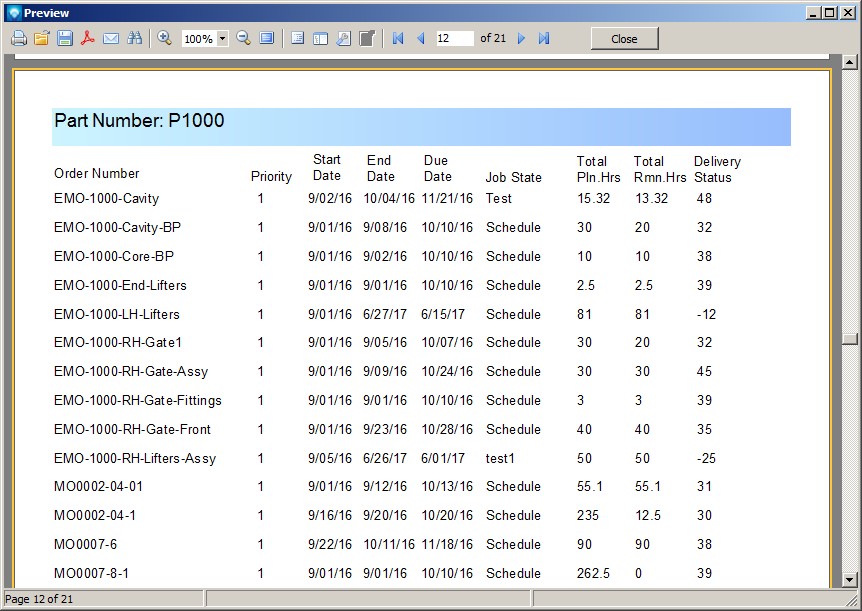Viewport: 862px width, 611px height.
Task: Toggle the report outline panel icon
Action: (x=297, y=38)
